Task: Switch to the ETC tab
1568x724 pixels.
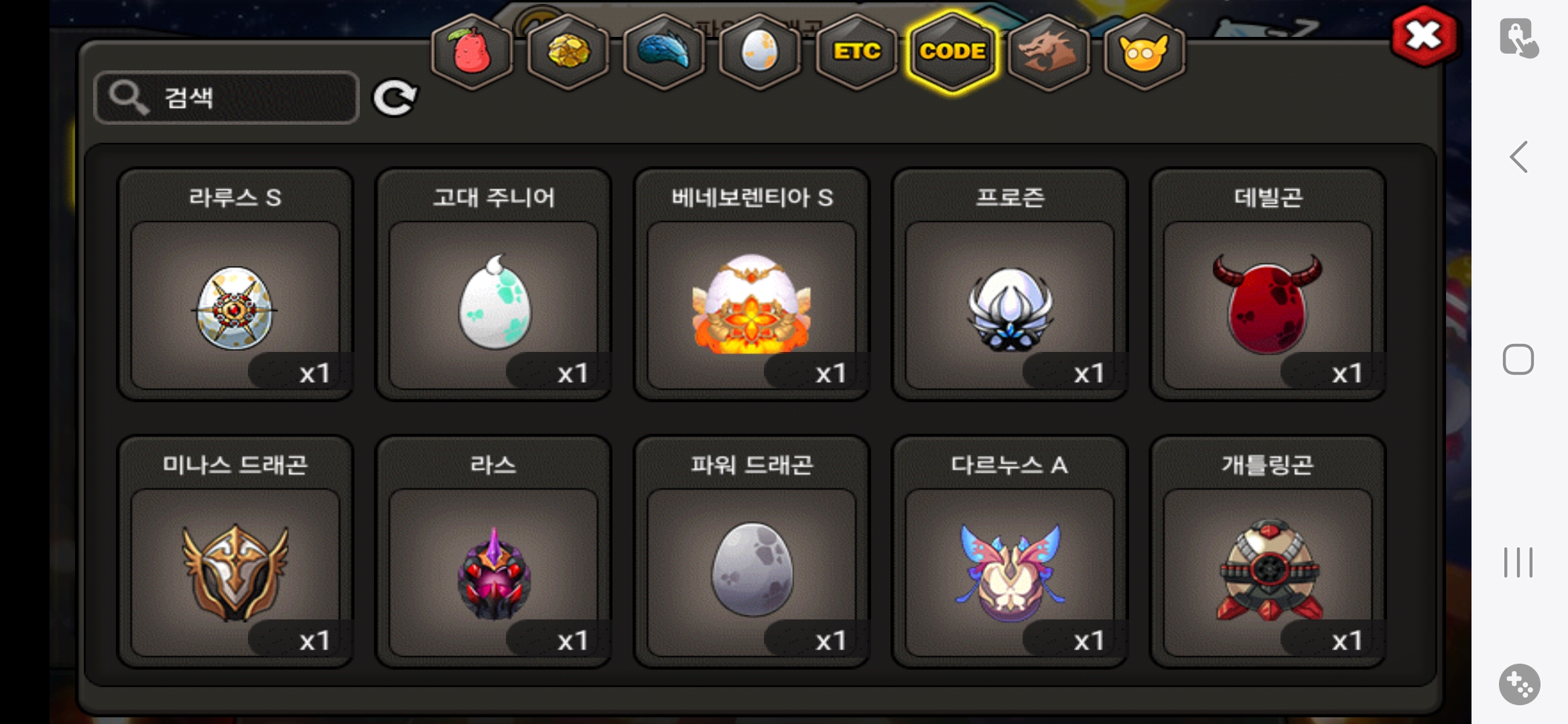Action: tap(856, 52)
